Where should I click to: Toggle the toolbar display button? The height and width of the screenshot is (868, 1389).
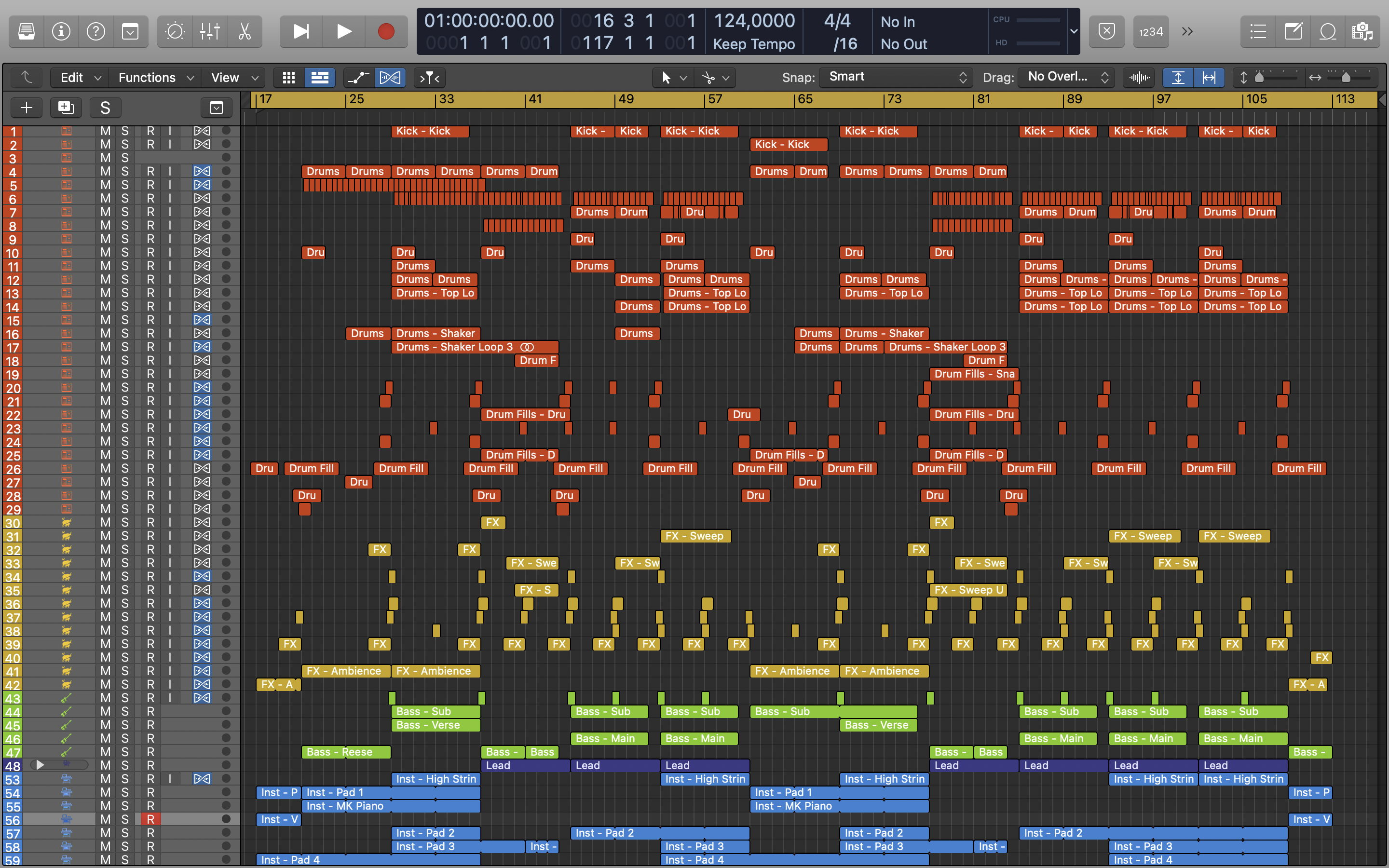click(130, 31)
